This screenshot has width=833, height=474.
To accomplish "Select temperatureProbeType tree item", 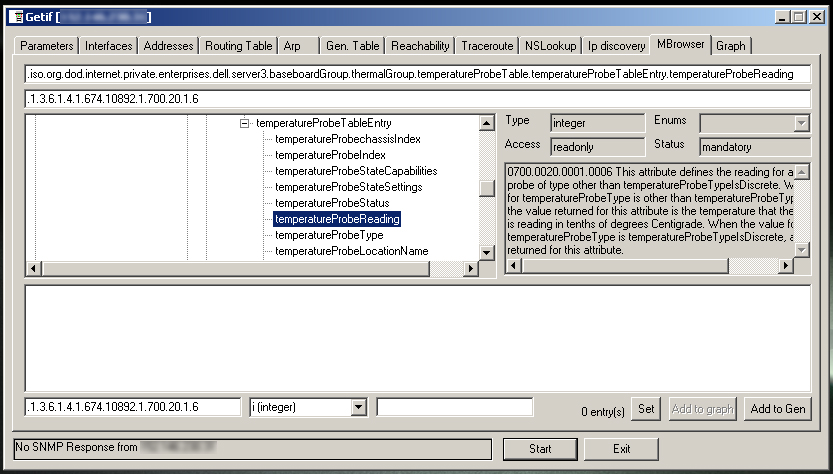I will coord(329,235).
